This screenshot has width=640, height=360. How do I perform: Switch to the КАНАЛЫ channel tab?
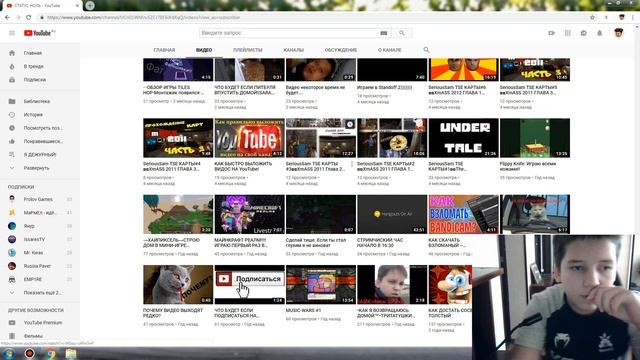click(293, 50)
